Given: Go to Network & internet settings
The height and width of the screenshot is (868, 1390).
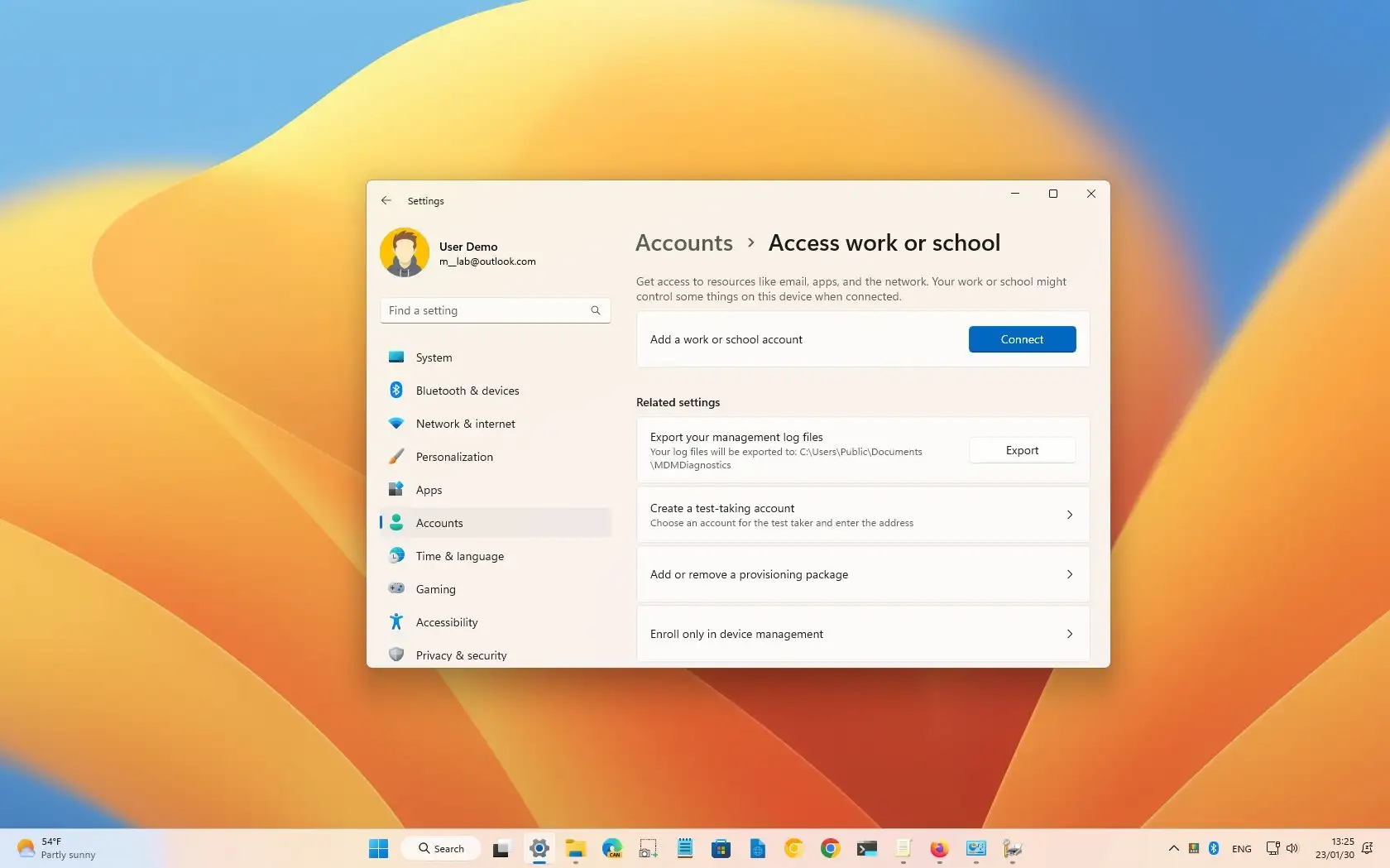Looking at the screenshot, I should click(495, 424).
